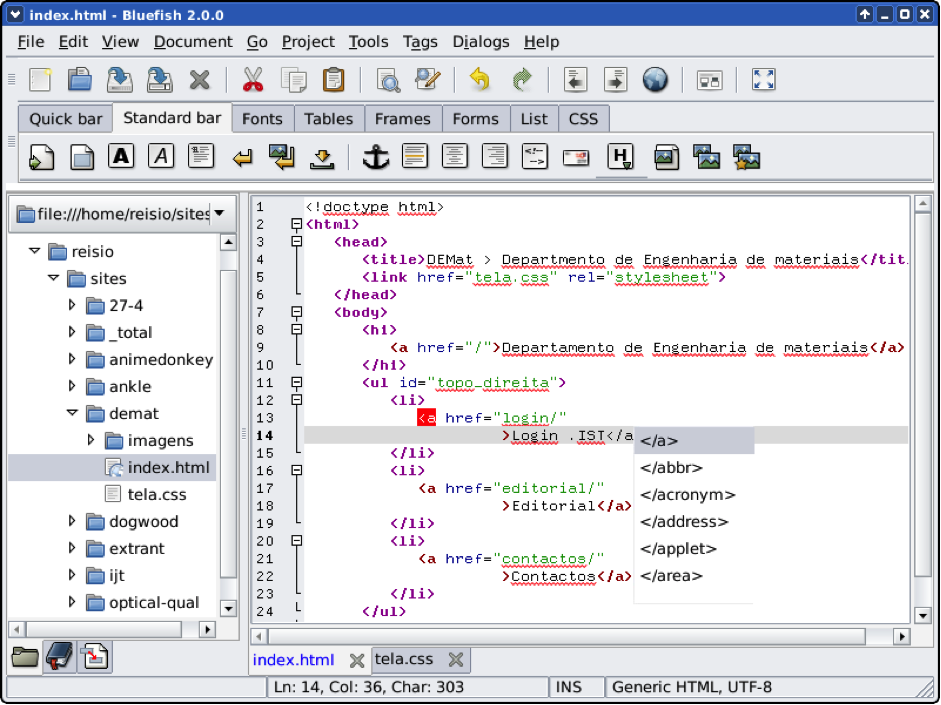This screenshot has height=705, width=941.
Task: Switch to the CSS toolbar tab
Action: pos(583,119)
